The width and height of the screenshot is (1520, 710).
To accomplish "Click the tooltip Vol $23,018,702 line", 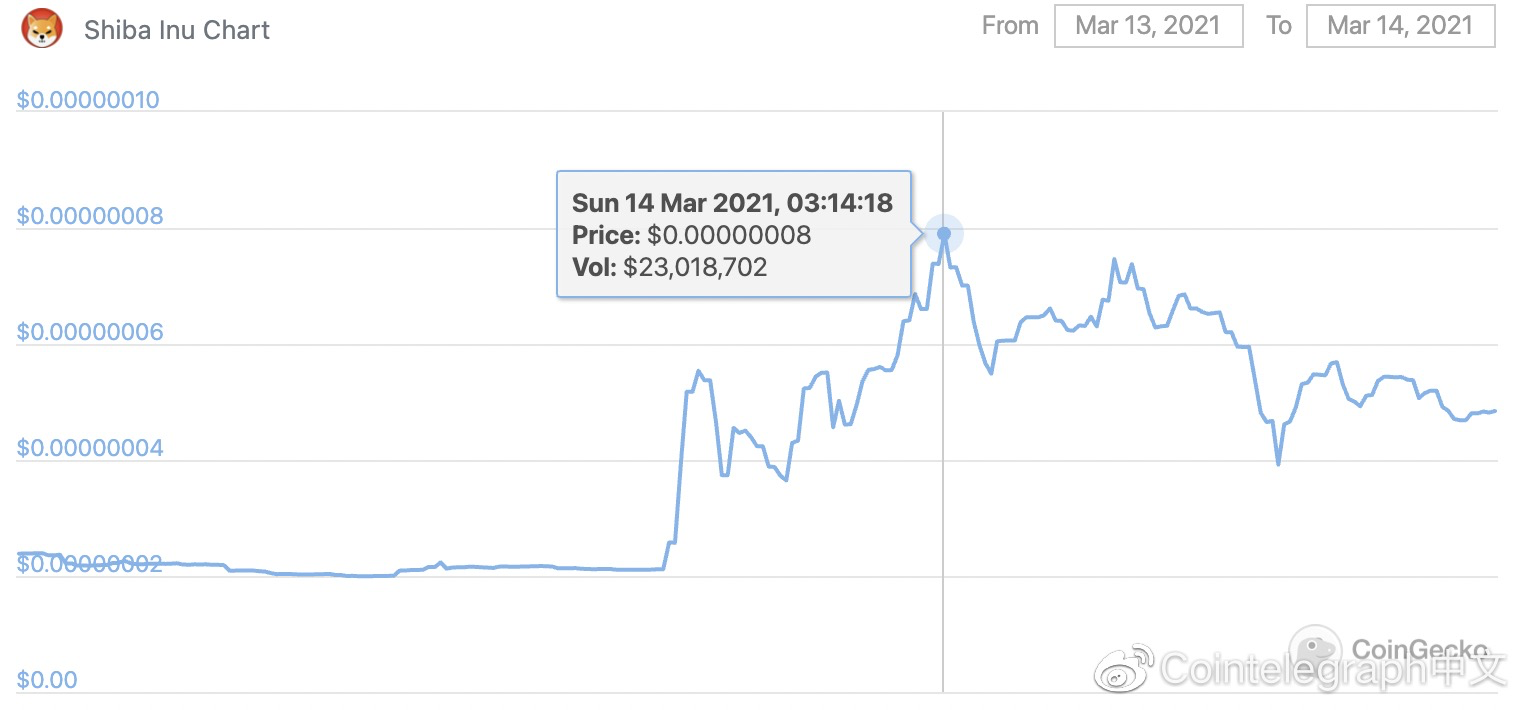I will [x=670, y=267].
